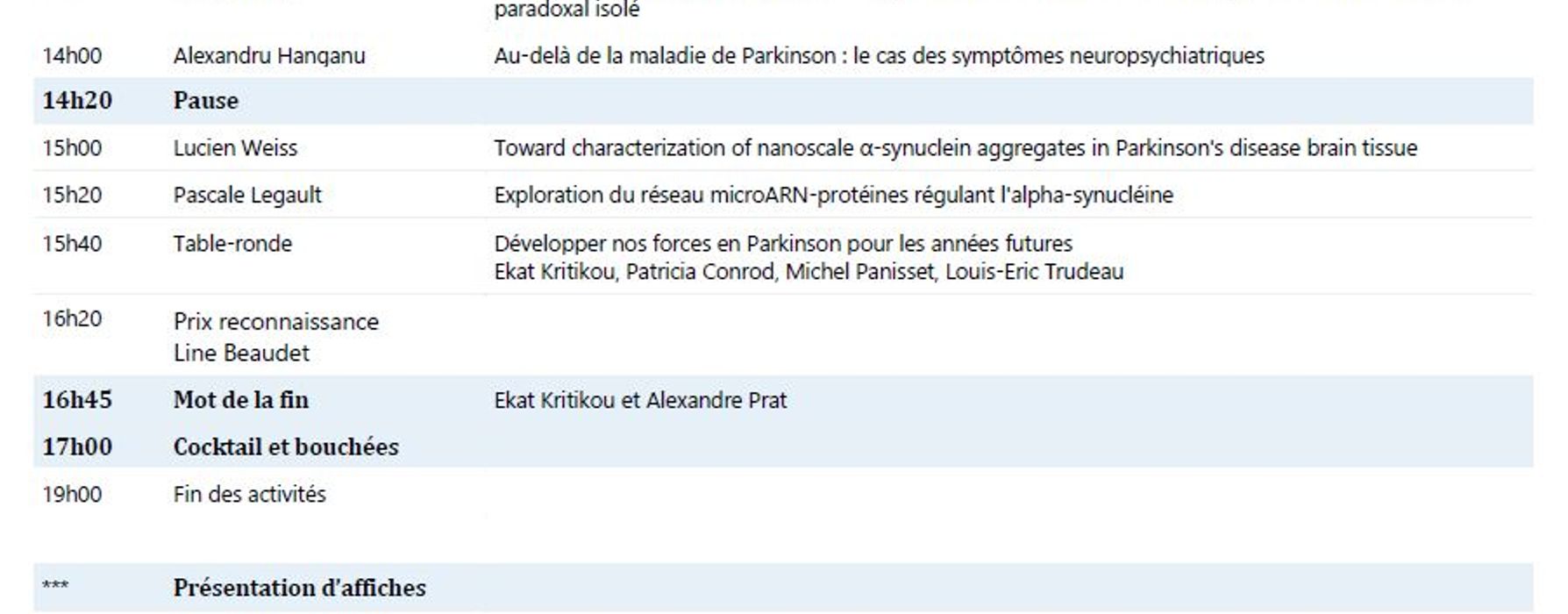
Task: Click the Prix reconnaissance label
Action: [x=275, y=322]
